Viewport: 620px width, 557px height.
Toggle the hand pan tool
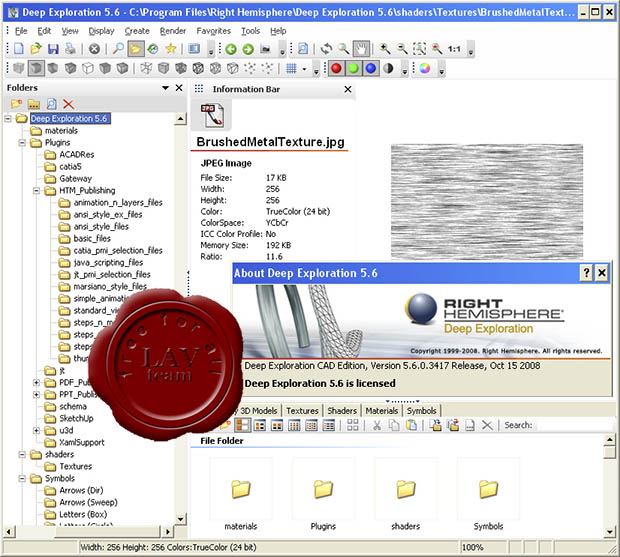[361, 49]
